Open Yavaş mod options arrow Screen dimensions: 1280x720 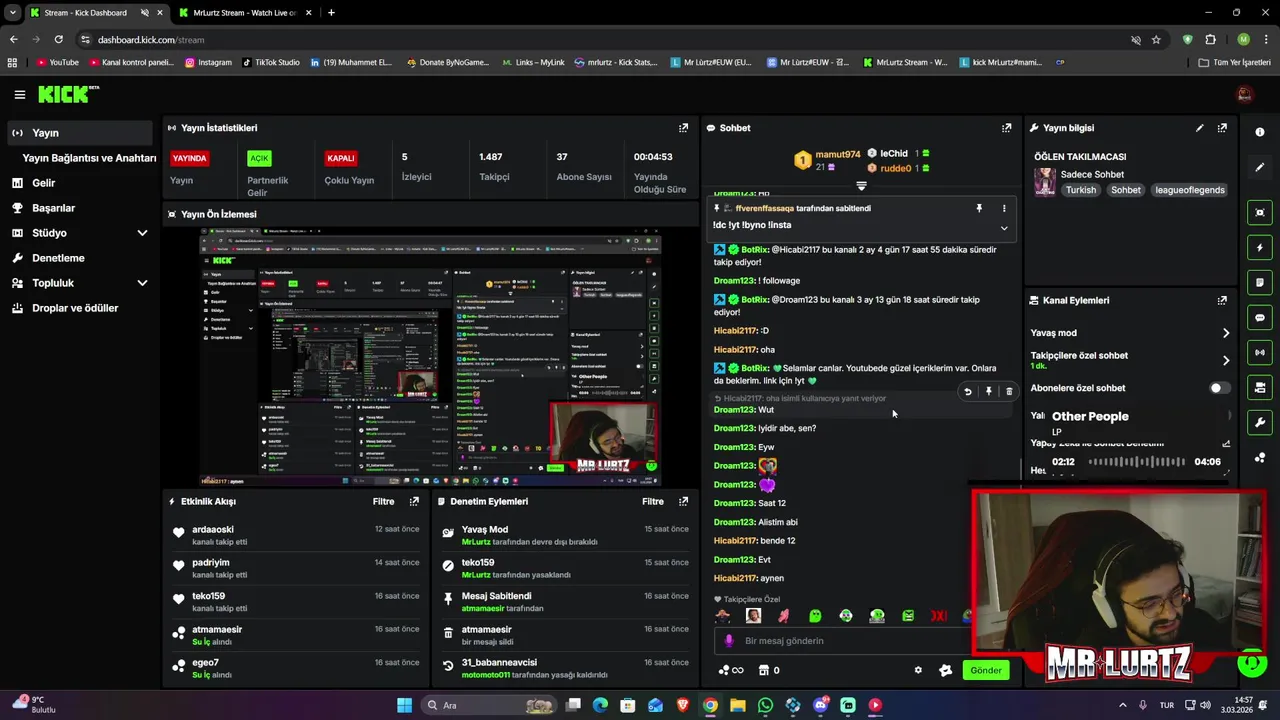tap(1226, 333)
